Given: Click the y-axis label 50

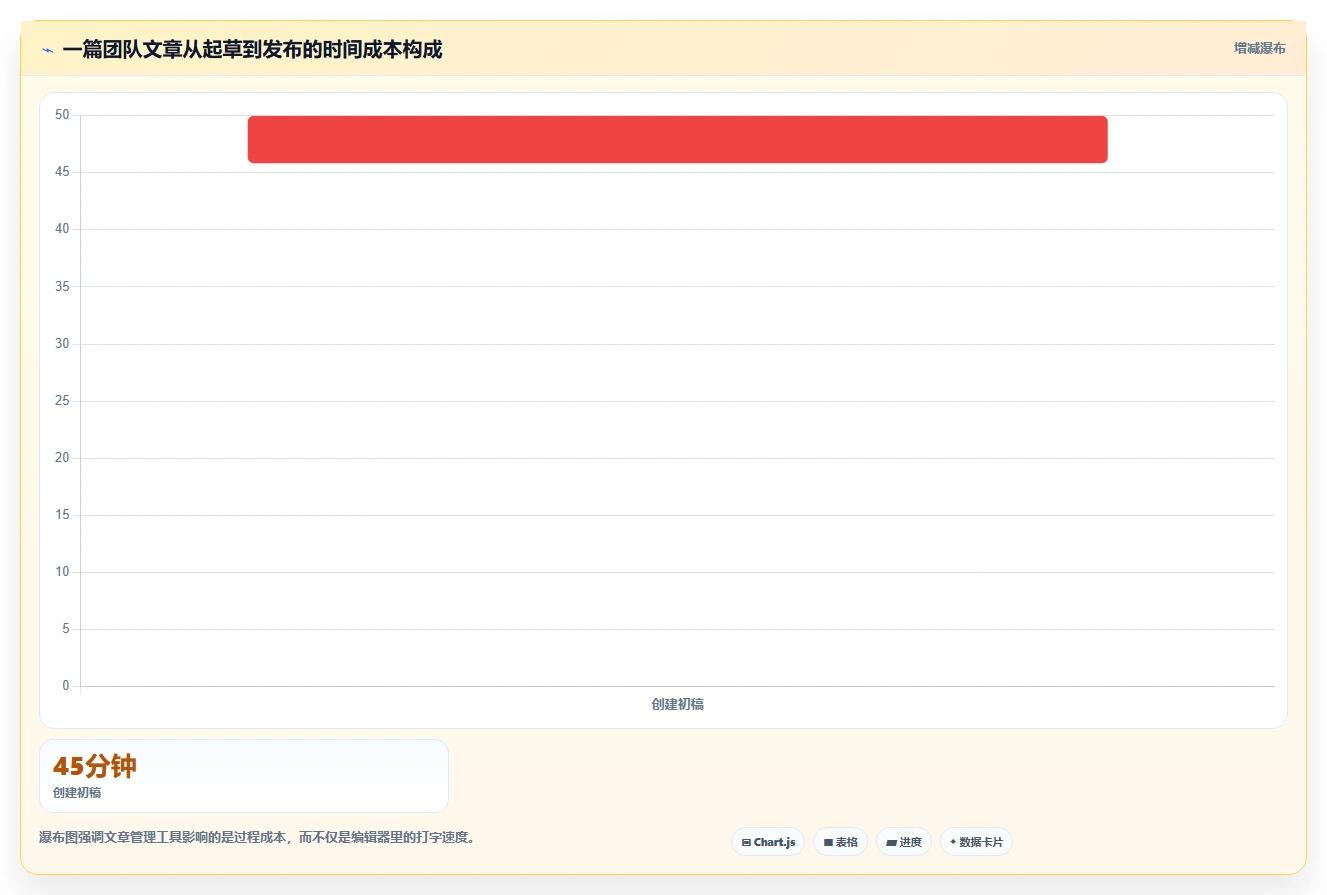Looking at the screenshot, I should point(62,115).
